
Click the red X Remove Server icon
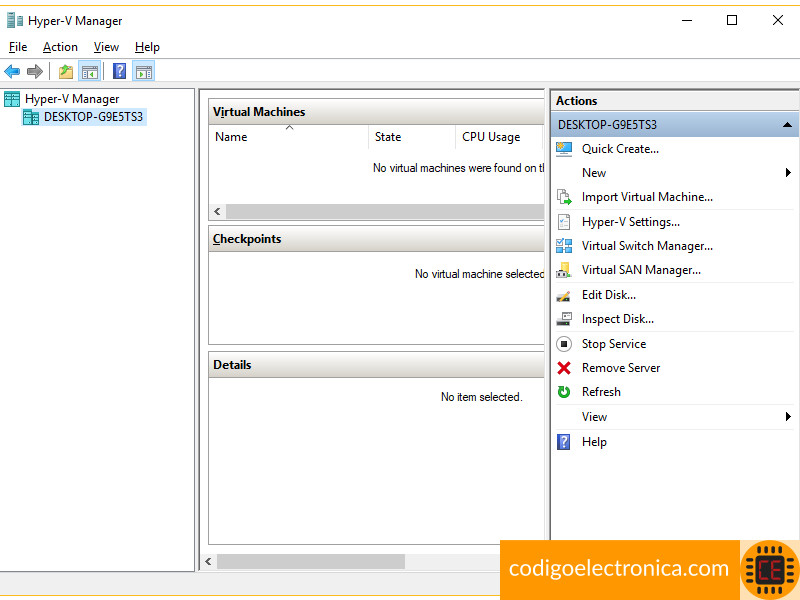click(x=564, y=368)
